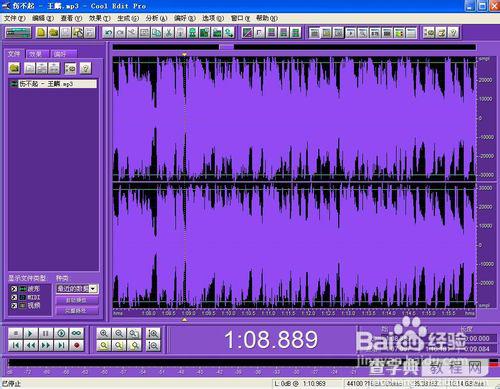500x389 pixels.
Task: Click the yellow Zoom to Right Edge icon
Action: [x=134, y=345]
